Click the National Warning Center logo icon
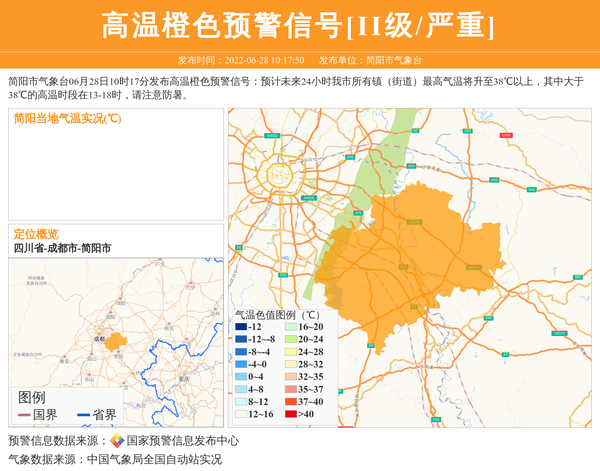This screenshot has height=471, width=600. 117,441
